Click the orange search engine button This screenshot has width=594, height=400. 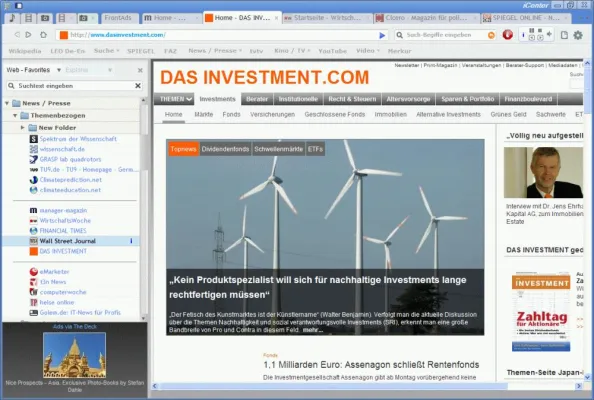tap(491, 35)
